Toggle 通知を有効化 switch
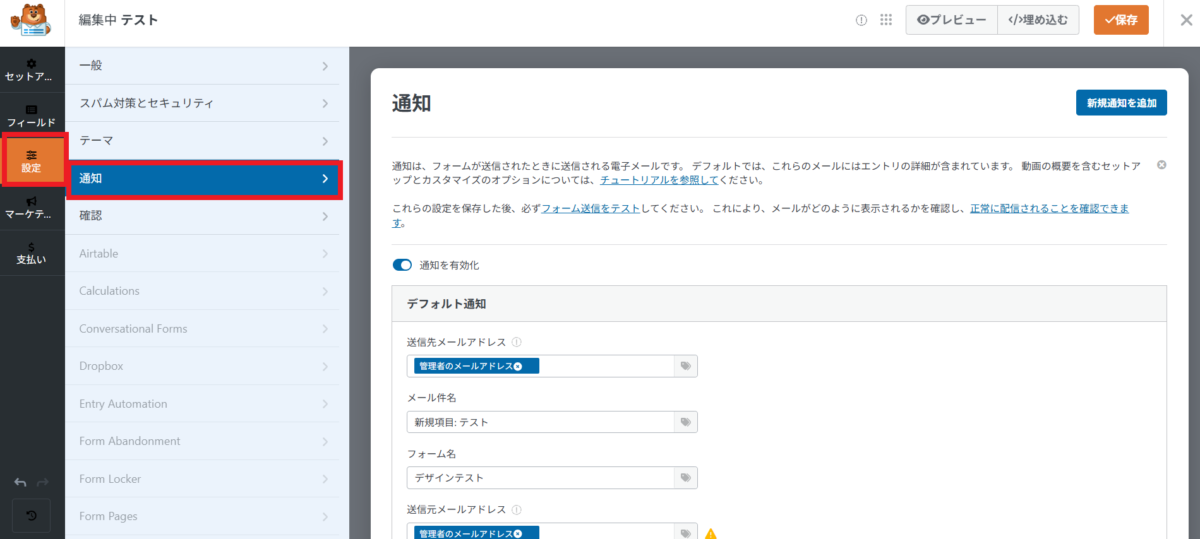Screen dimensions: 1200x539 click(402, 265)
